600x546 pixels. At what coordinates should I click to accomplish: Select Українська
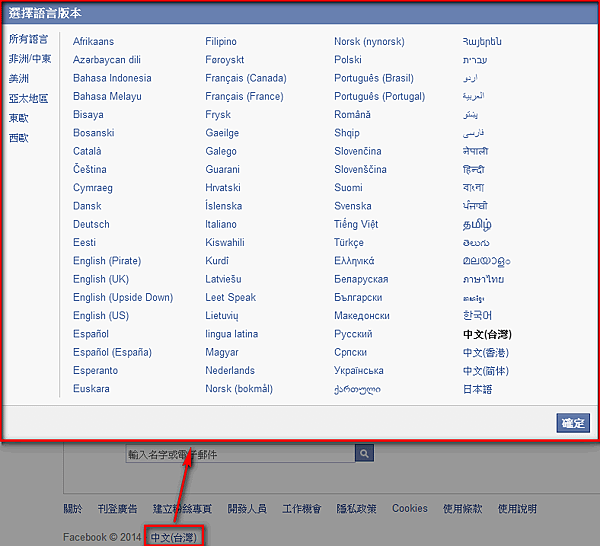pyautogui.click(x=359, y=370)
